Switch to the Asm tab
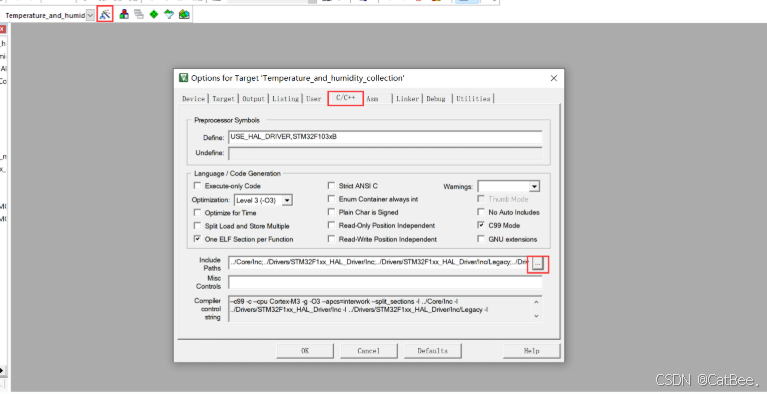 [373, 98]
